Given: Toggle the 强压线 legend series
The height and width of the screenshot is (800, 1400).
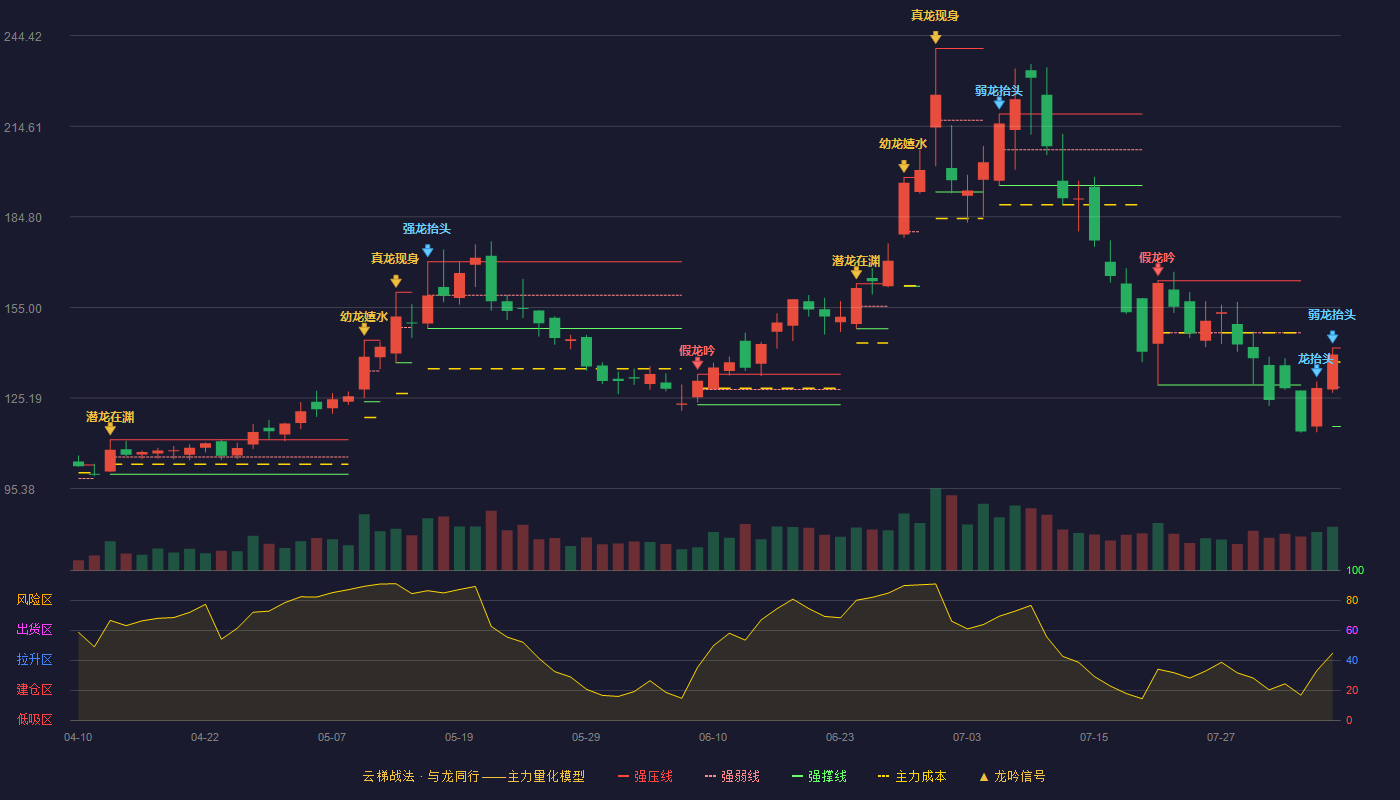Looking at the screenshot, I should 645,776.
